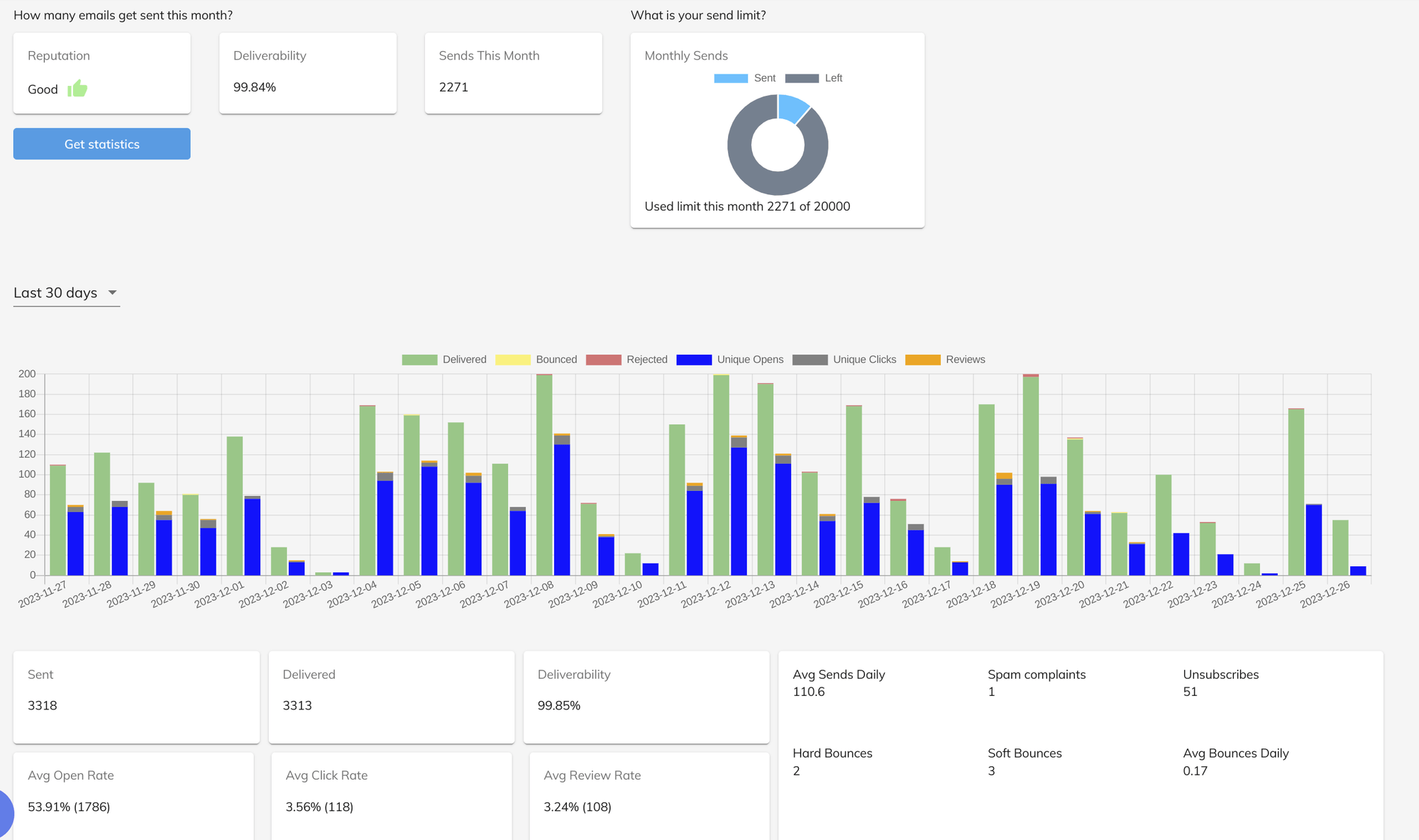Toggle the Delivered series in the chart legend
The image size is (1419, 840).
pos(447,360)
